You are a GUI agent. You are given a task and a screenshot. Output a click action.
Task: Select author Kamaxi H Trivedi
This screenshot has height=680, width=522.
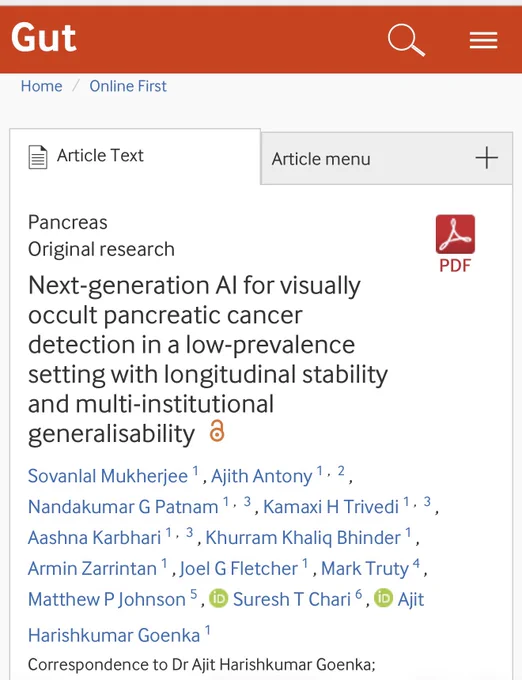coord(331,507)
